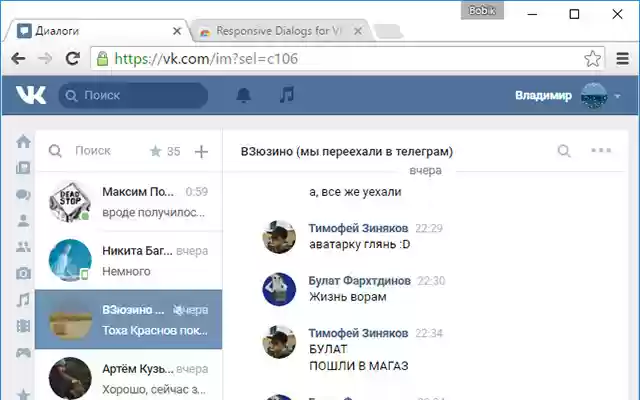Click the bookmarks star at sidebar bottom
This screenshot has width=640, height=400.
pos(23,394)
